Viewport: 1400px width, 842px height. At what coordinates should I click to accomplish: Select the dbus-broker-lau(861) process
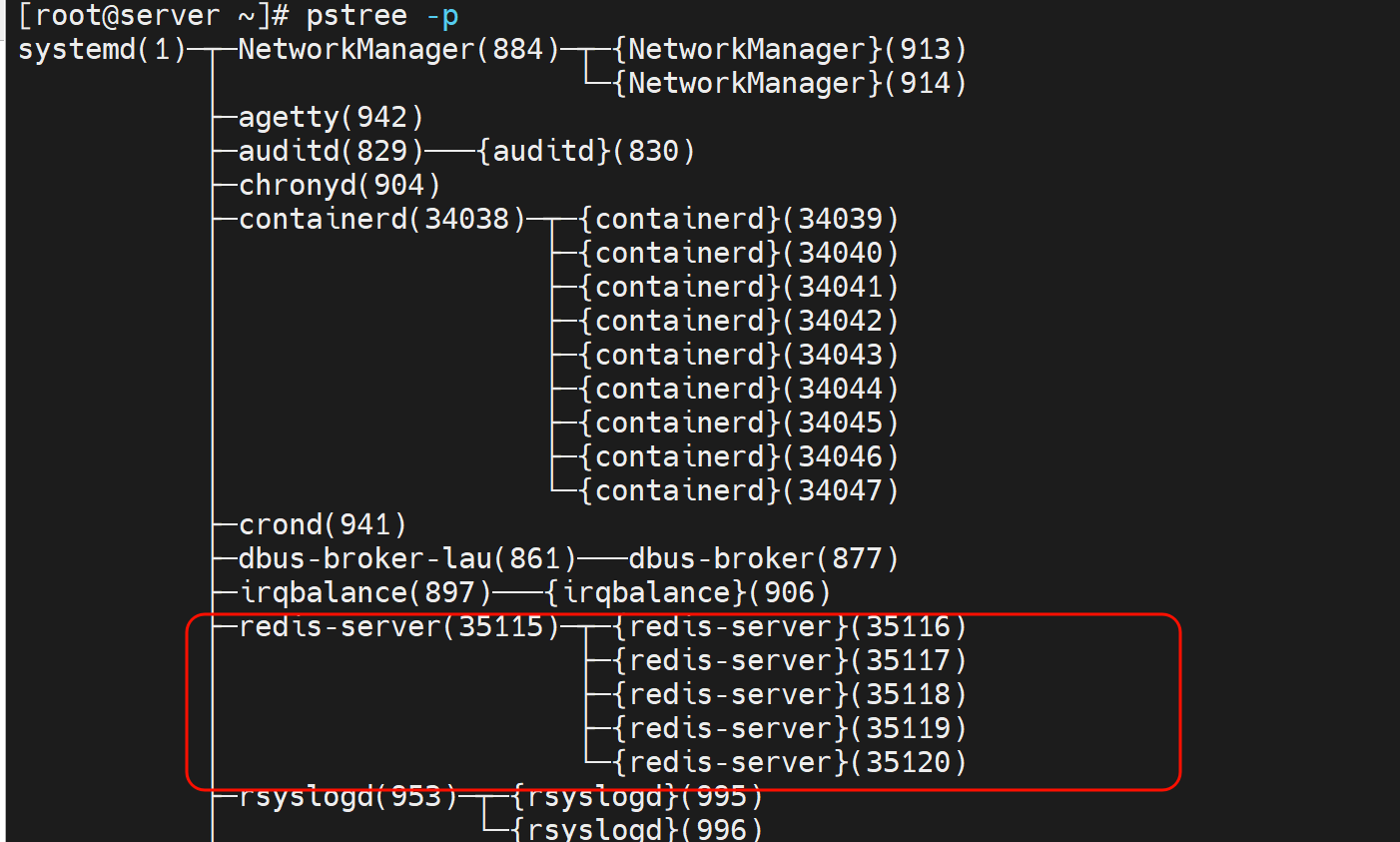tap(407, 559)
